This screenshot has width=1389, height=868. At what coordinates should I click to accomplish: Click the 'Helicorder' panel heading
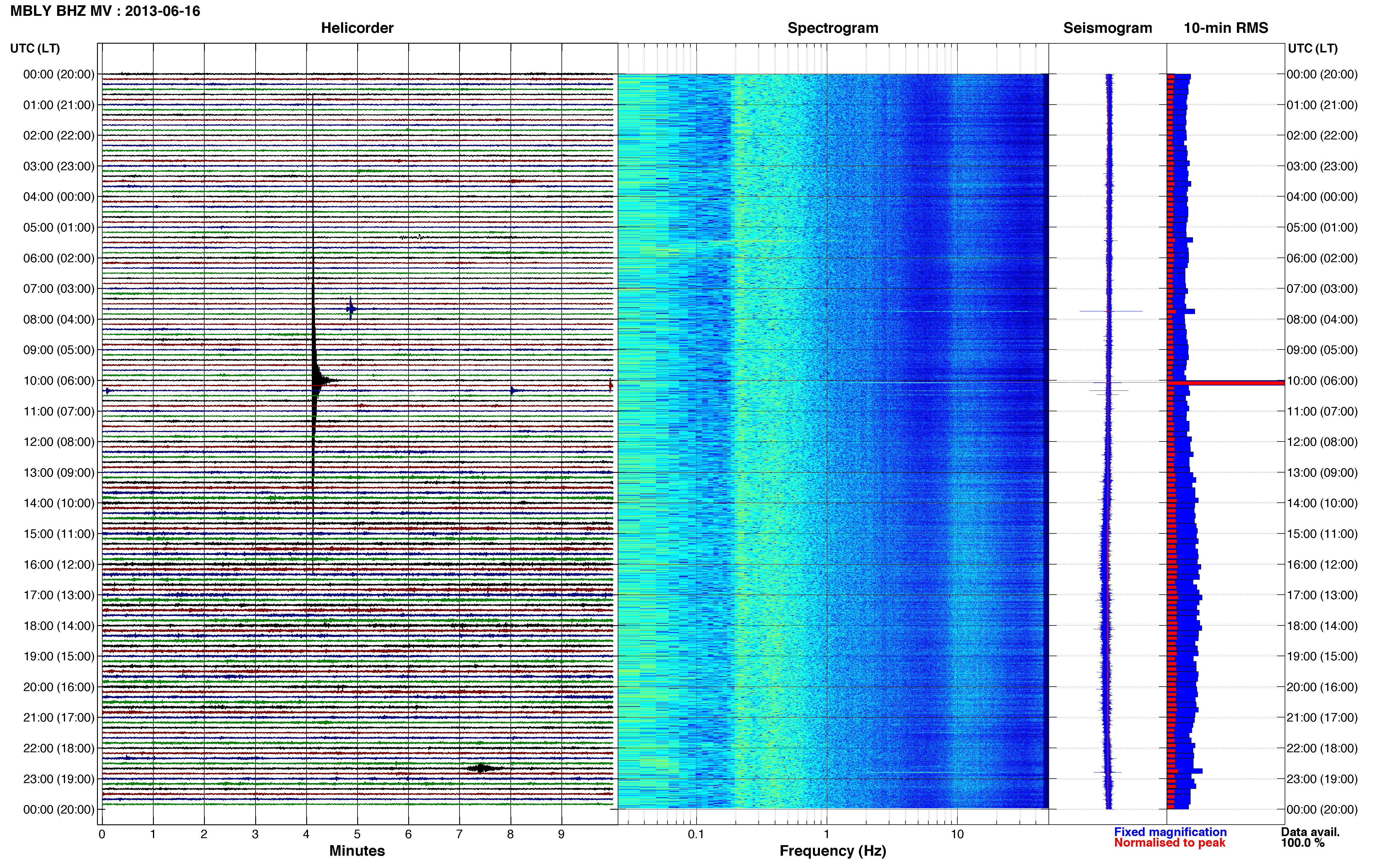pyautogui.click(x=357, y=28)
